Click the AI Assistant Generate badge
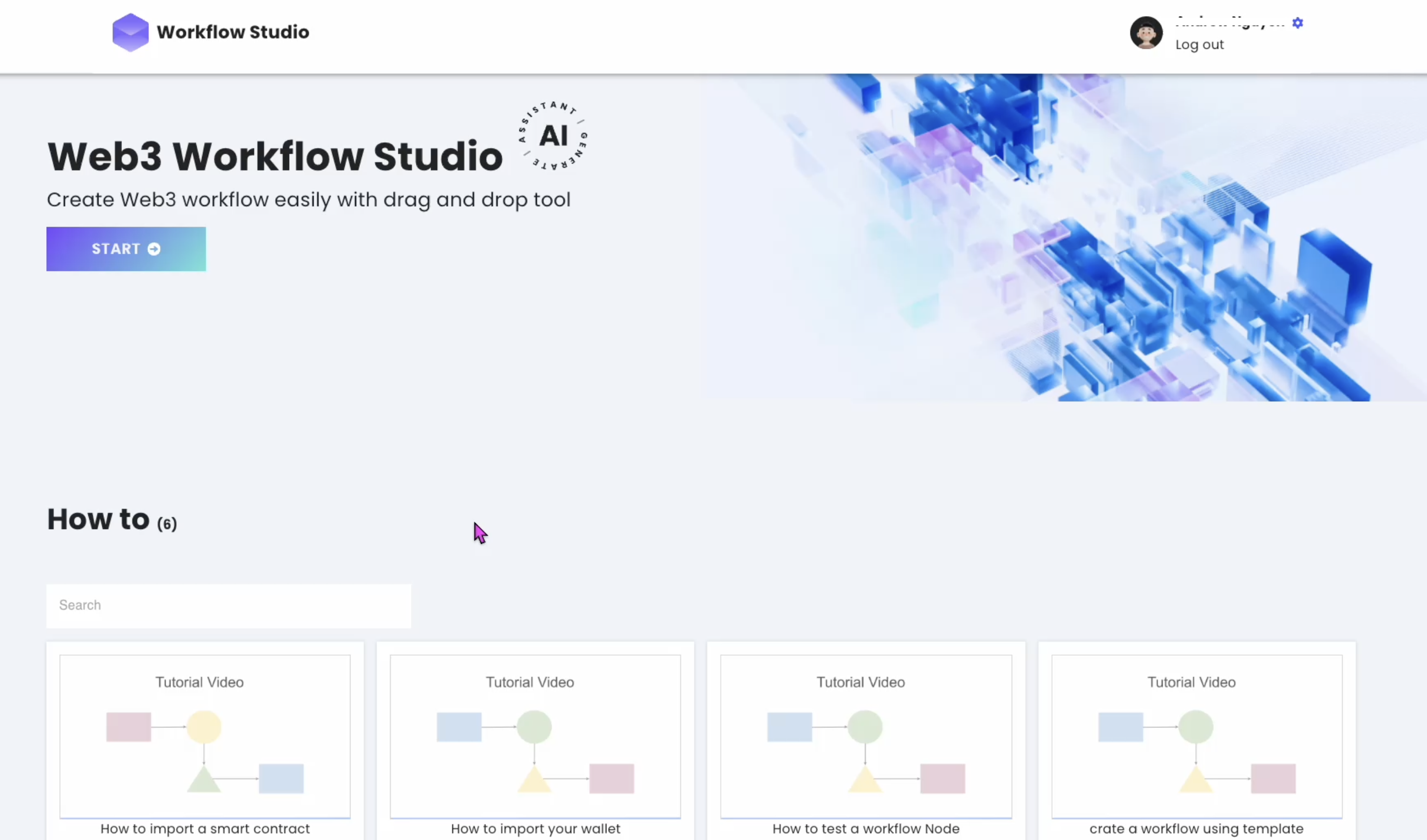 click(553, 136)
